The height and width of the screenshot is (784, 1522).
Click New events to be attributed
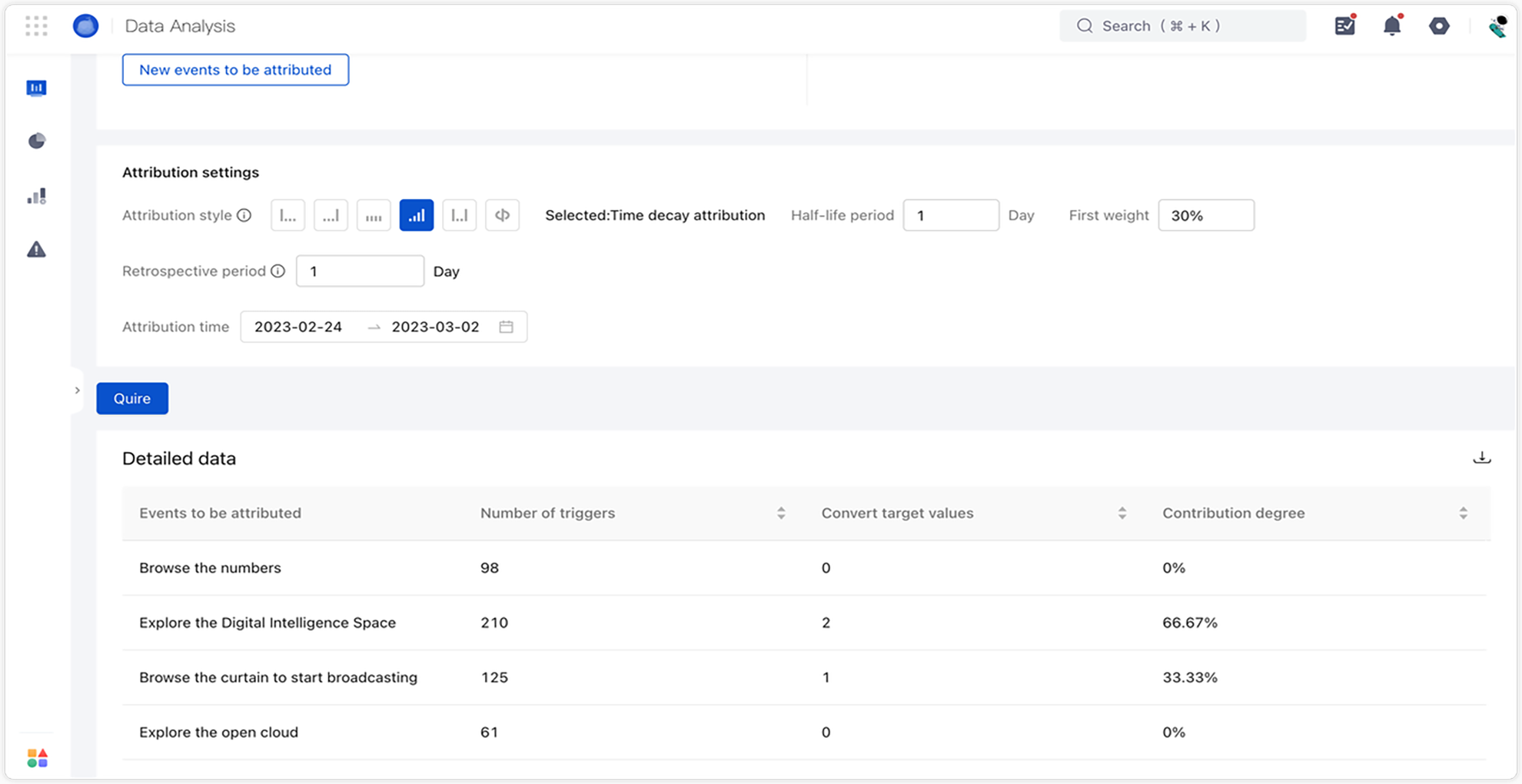coord(235,70)
